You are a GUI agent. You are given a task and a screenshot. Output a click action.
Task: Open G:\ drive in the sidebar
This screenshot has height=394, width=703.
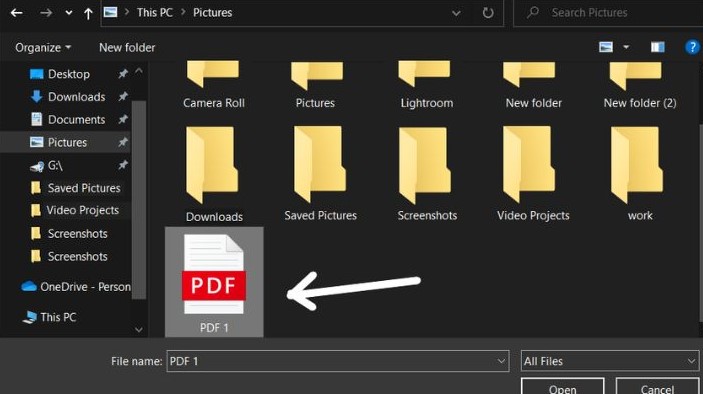(x=46, y=166)
